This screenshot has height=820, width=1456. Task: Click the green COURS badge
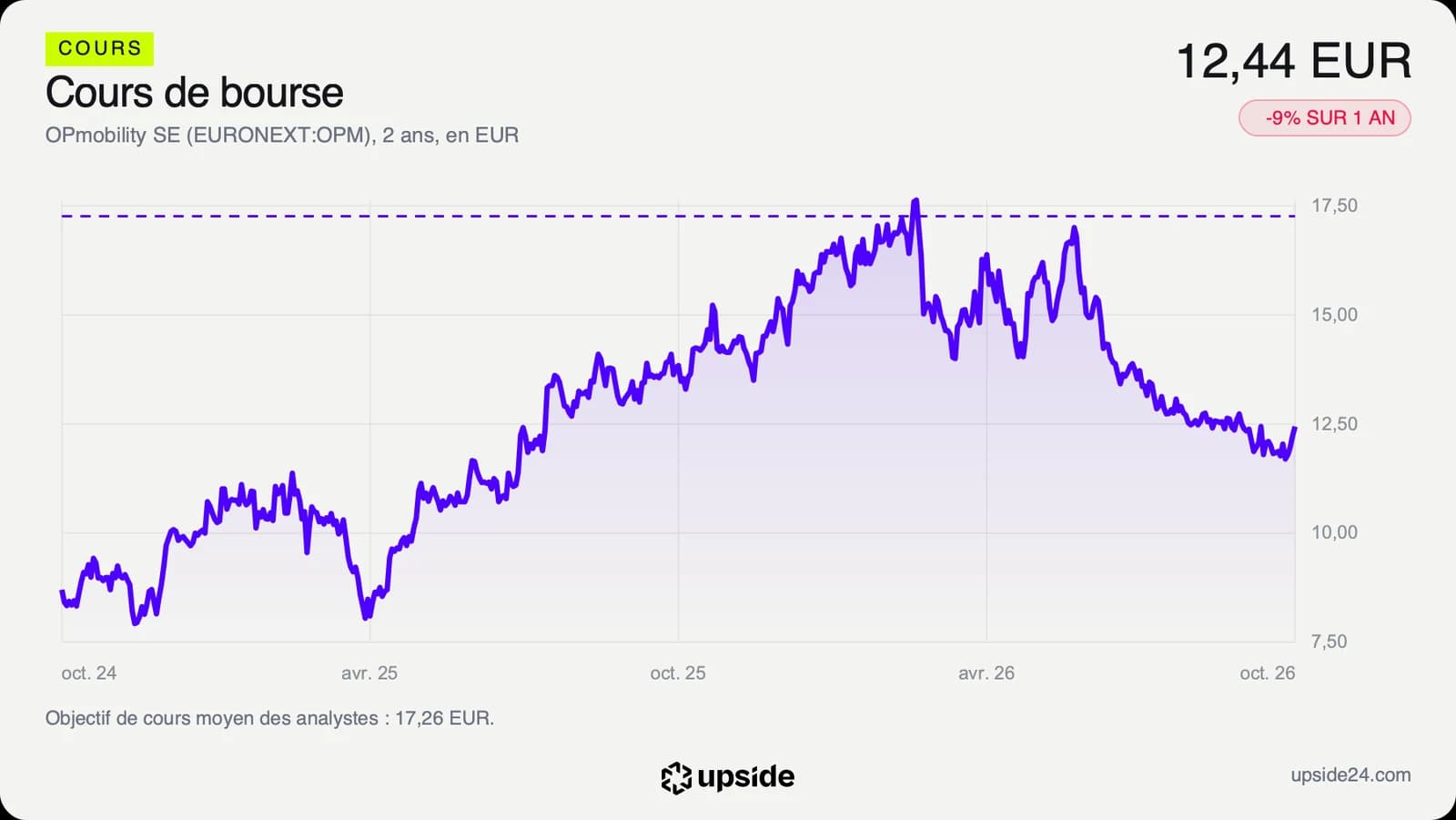99,48
